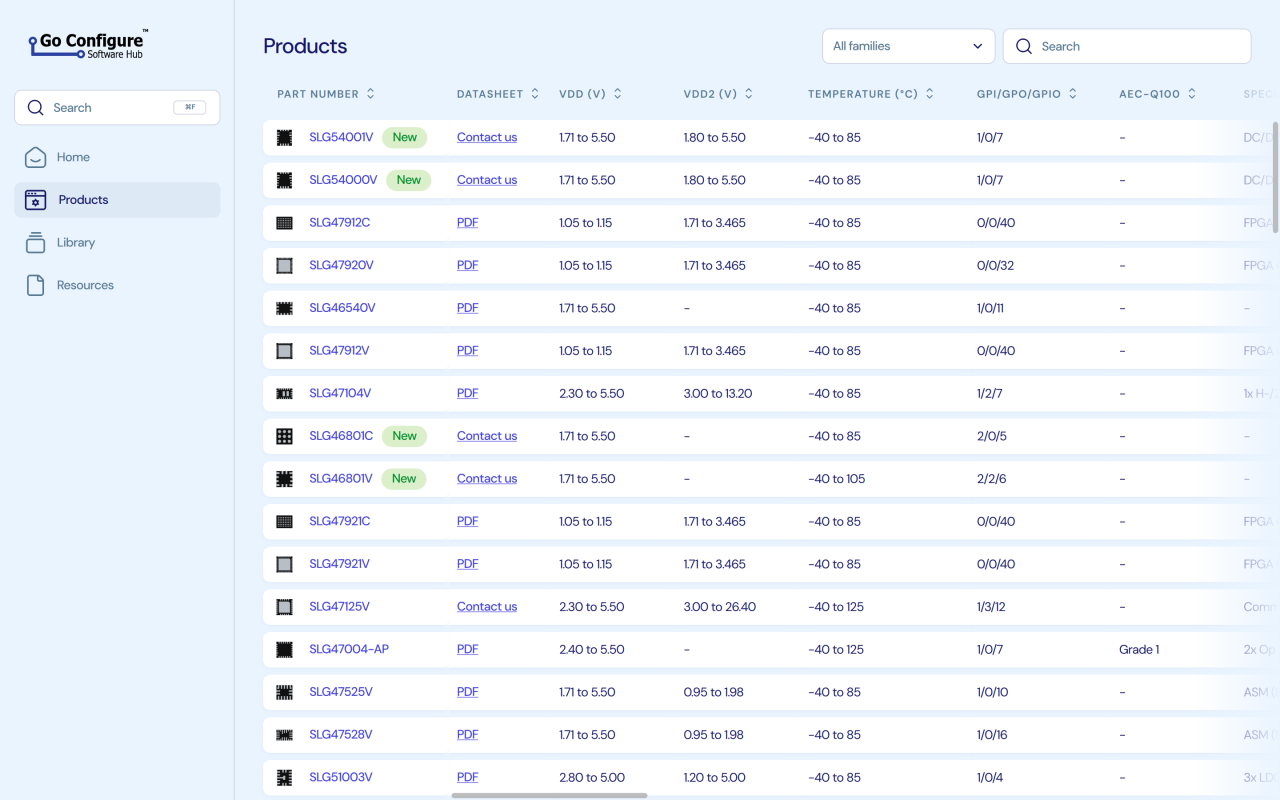The width and height of the screenshot is (1280, 800).
Task: Open the SLG54001V part number link
Action: point(341,137)
